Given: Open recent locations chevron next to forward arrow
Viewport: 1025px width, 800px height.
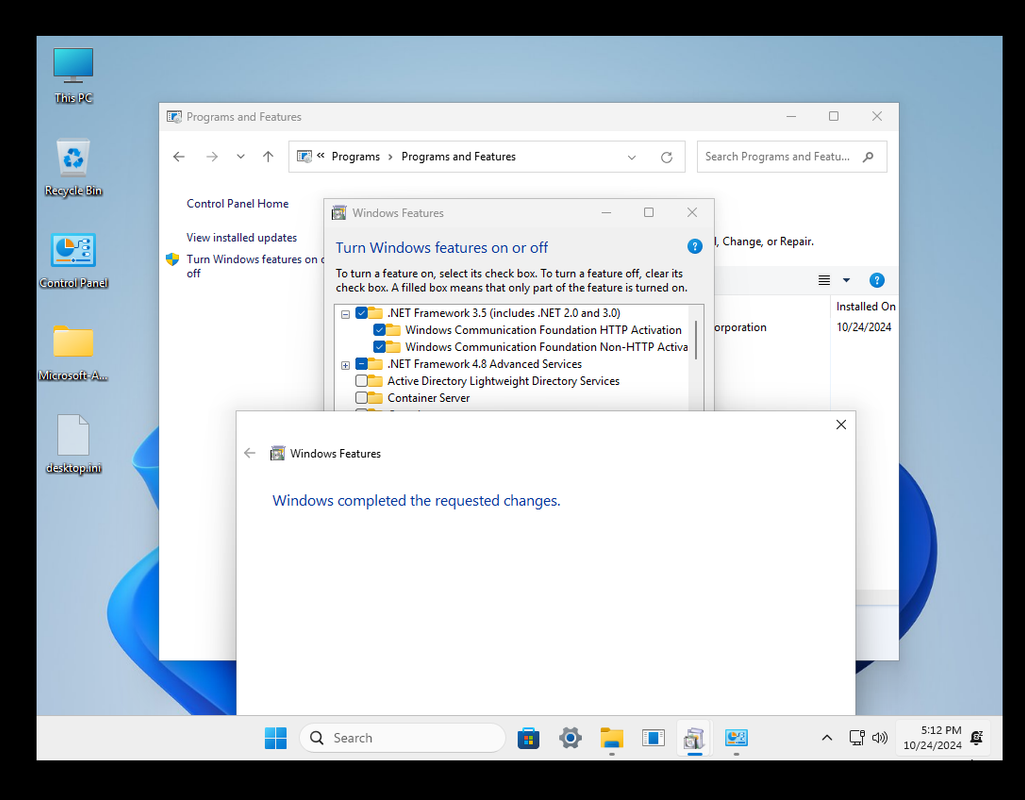Looking at the screenshot, I should [x=241, y=157].
